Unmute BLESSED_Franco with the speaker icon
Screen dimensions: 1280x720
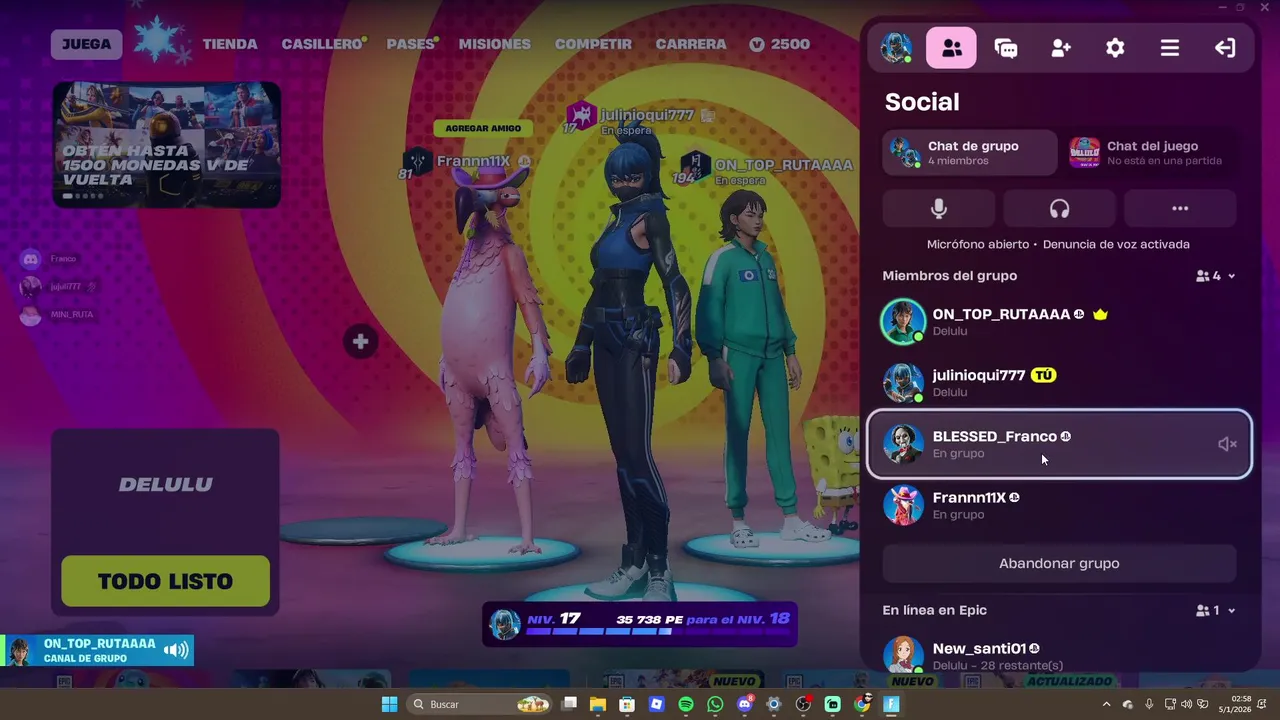coord(1227,444)
